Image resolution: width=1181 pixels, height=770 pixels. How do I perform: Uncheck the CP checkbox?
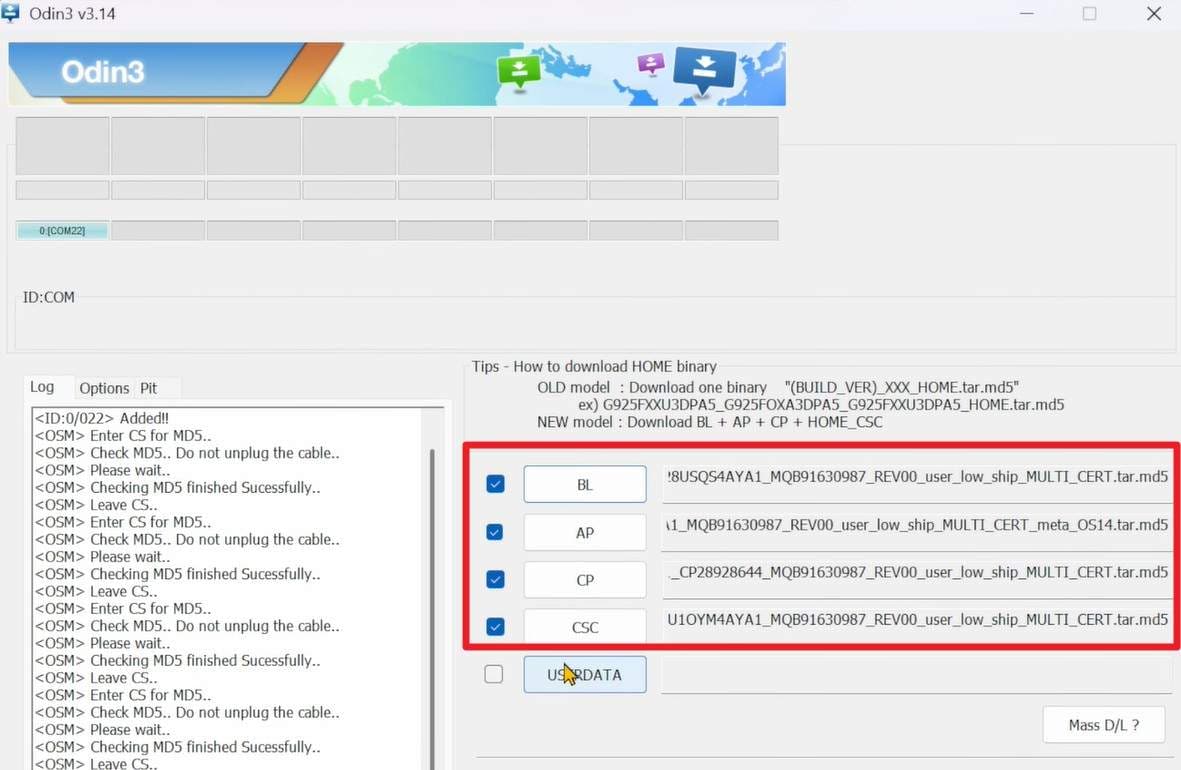[x=495, y=579]
